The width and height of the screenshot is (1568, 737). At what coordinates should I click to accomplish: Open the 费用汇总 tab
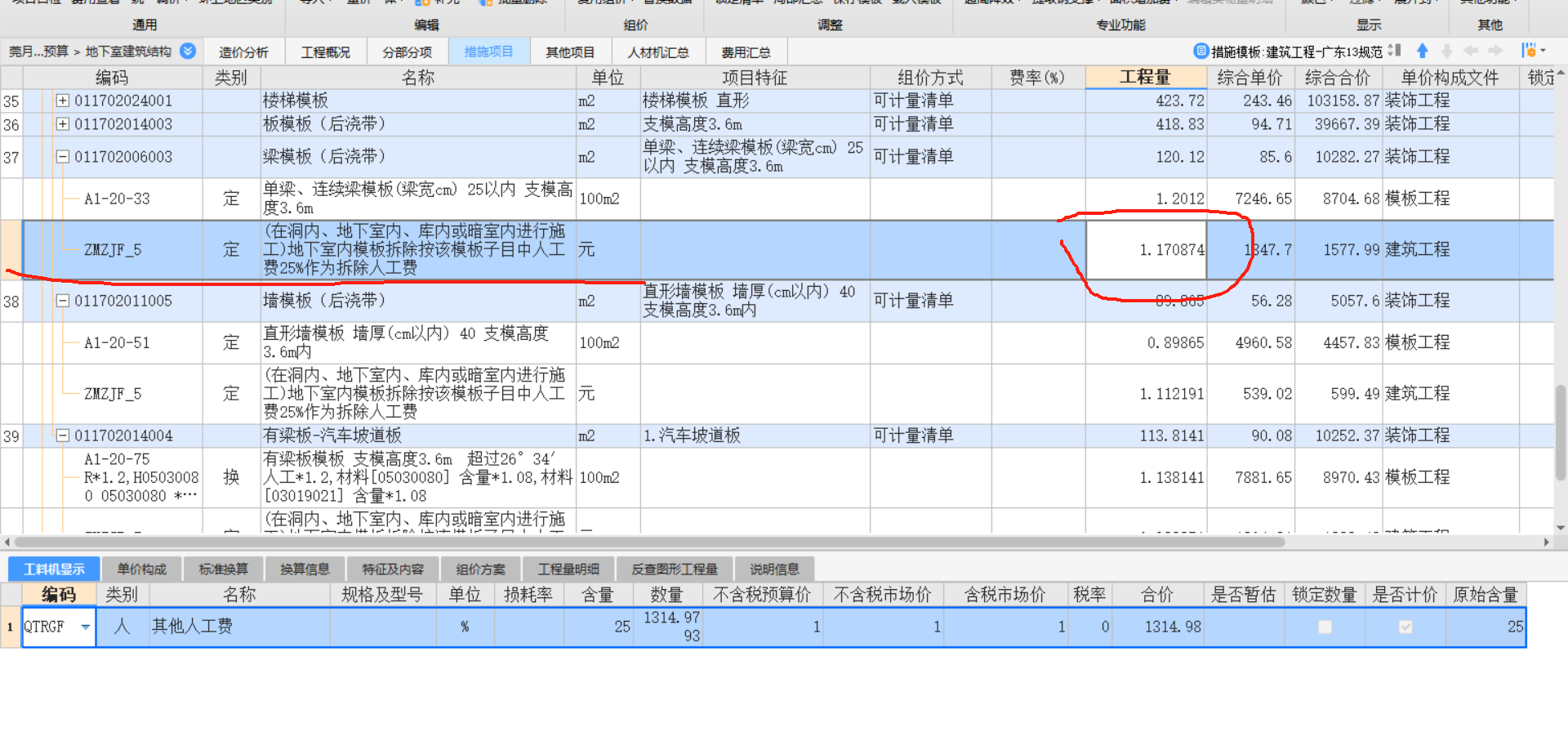click(x=746, y=52)
